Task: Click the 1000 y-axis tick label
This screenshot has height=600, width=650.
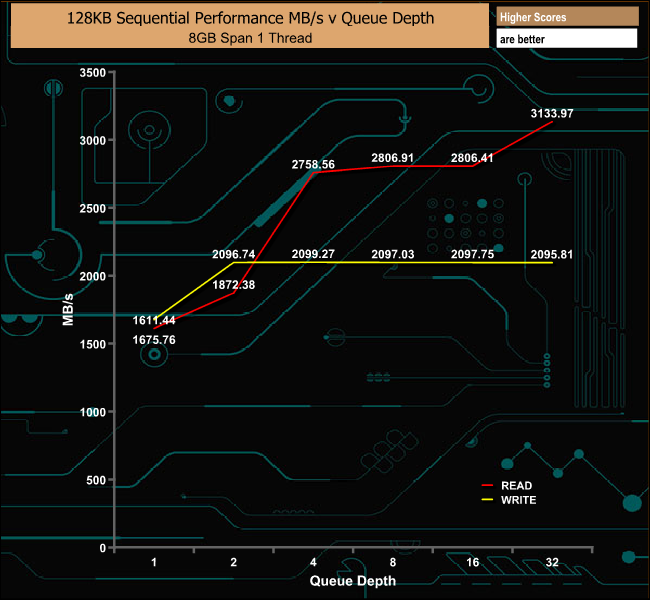Action: click(93, 412)
